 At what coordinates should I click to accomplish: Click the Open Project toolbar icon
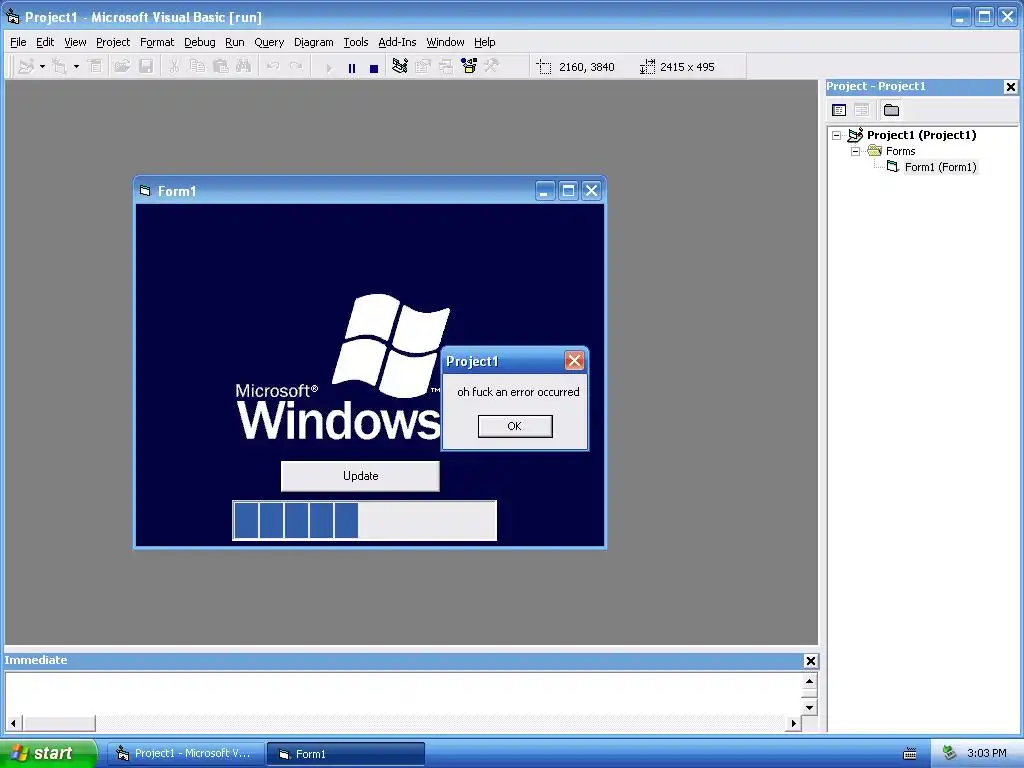[x=122, y=67]
